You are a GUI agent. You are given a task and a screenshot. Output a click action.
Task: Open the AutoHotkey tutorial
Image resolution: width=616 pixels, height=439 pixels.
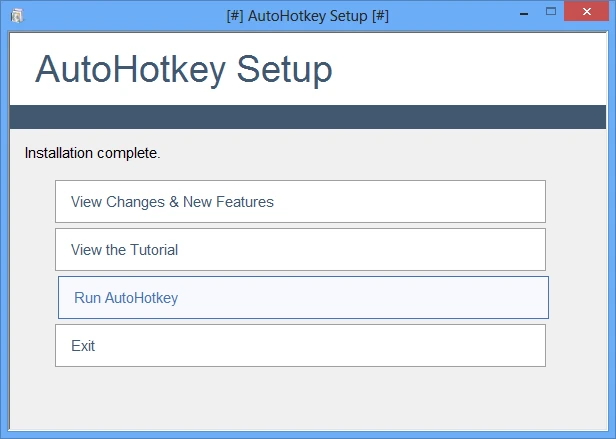(300, 250)
